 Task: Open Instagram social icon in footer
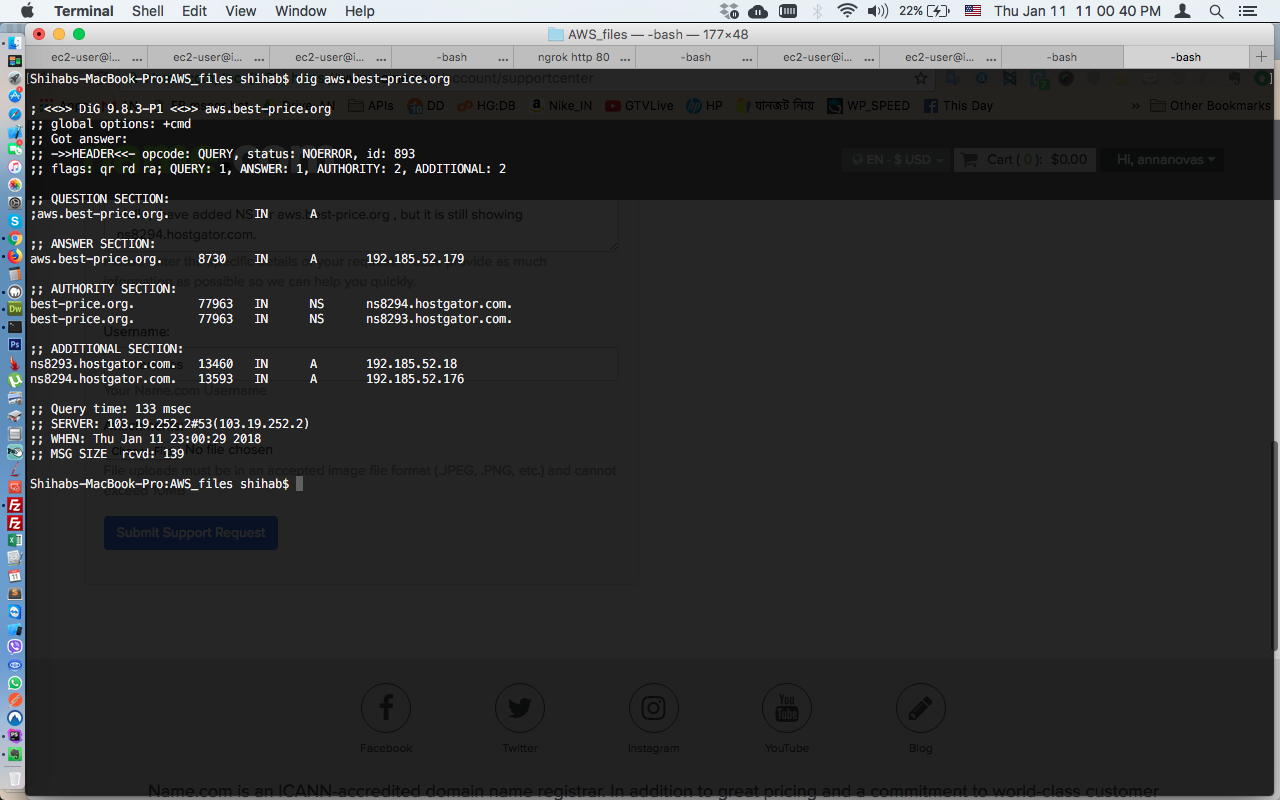coord(653,708)
